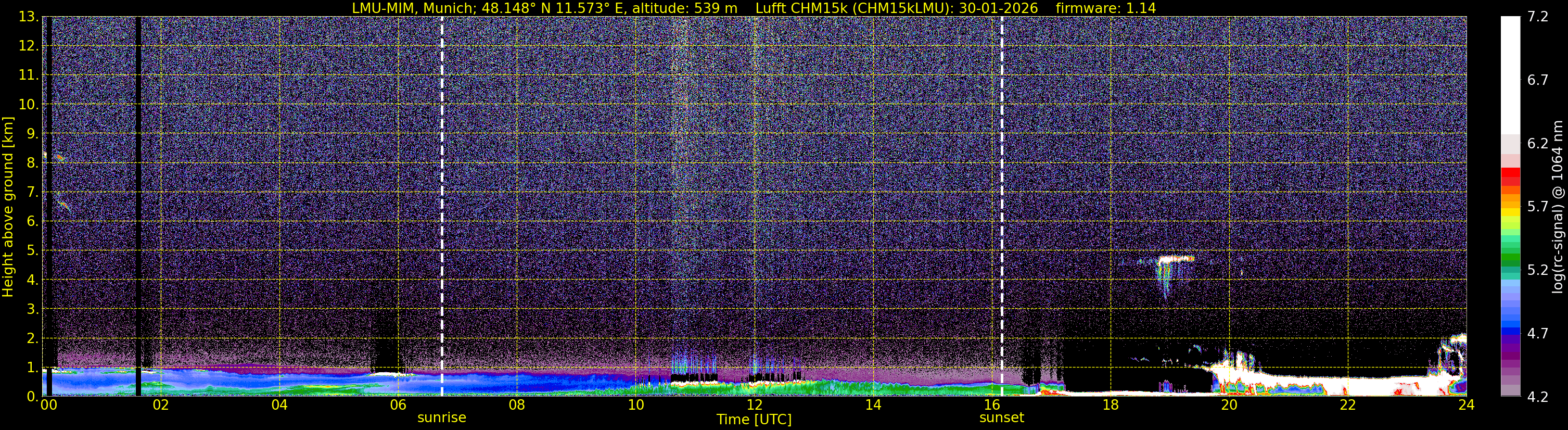1568x430 pixels.
Task: Click the '06' time tick label
Action: pyautogui.click(x=398, y=405)
